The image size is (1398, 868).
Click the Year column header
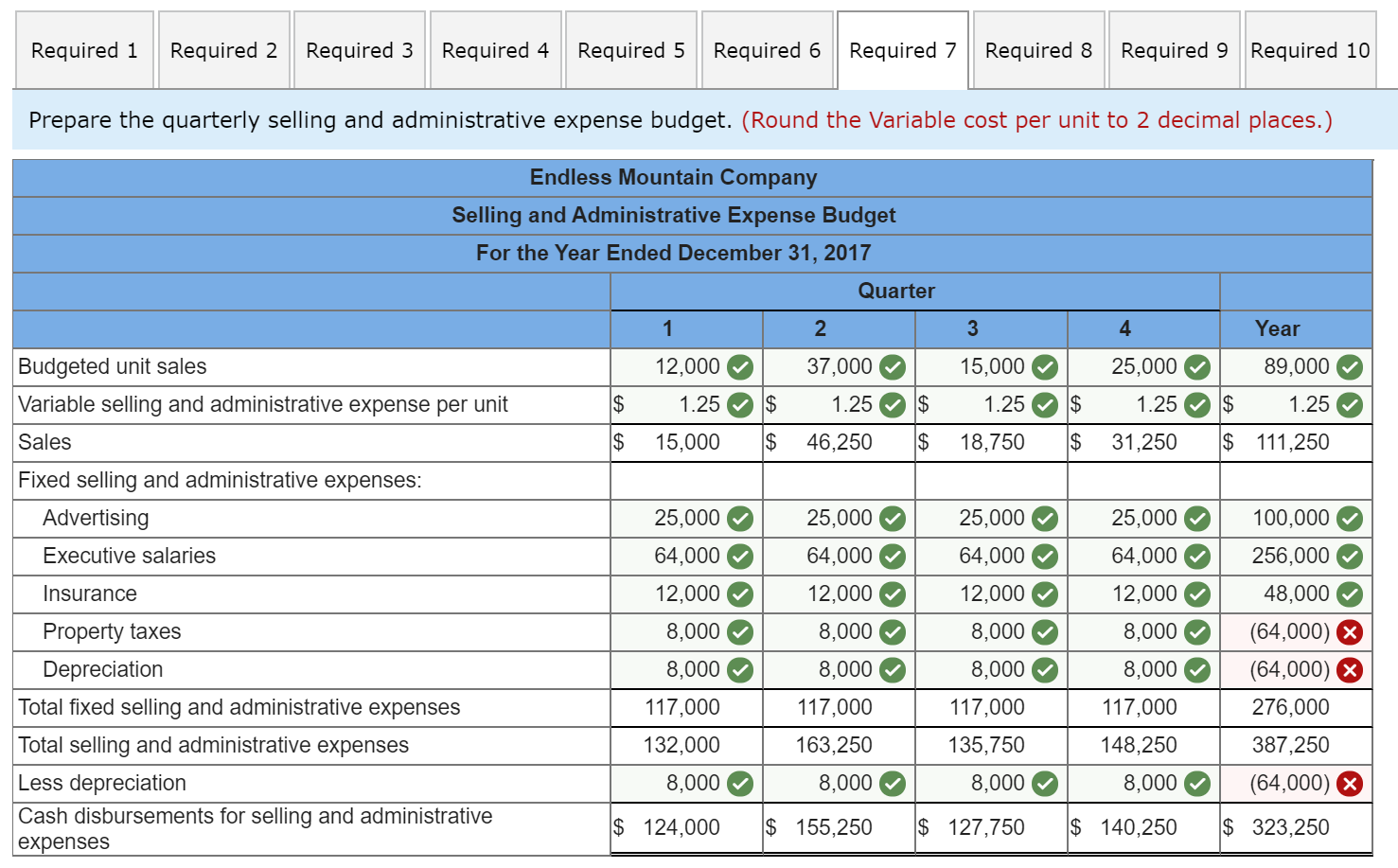(x=1277, y=328)
